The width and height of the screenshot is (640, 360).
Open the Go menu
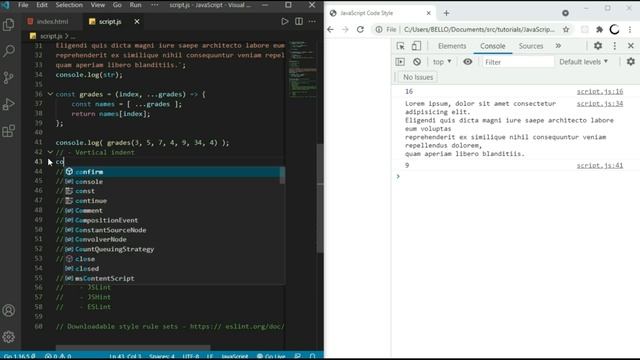(117, 5)
